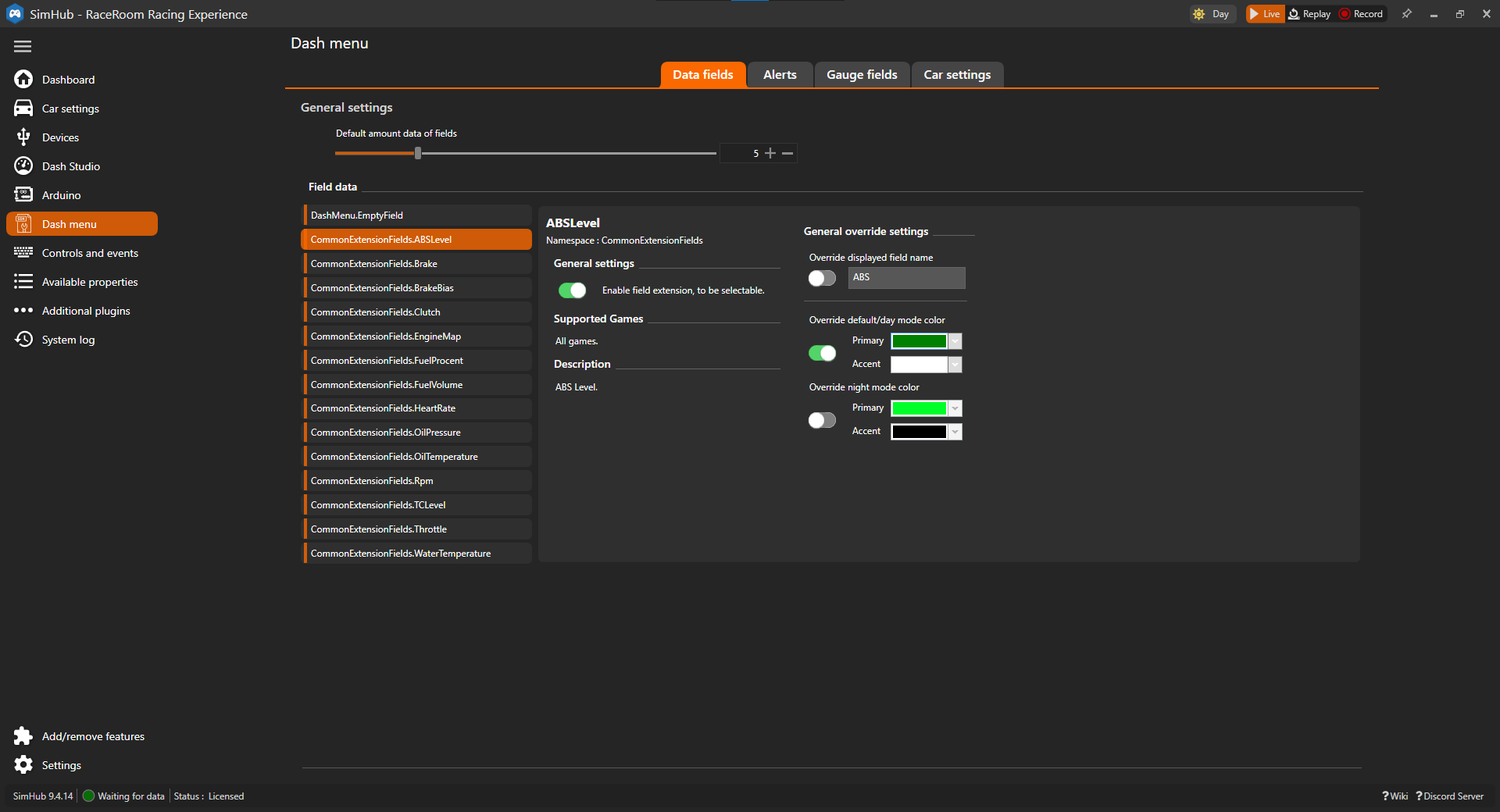Select CommonExtensionFields.ABSLevel row
Image resolution: width=1500 pixels, height=812 pixels.
point(417,240)
